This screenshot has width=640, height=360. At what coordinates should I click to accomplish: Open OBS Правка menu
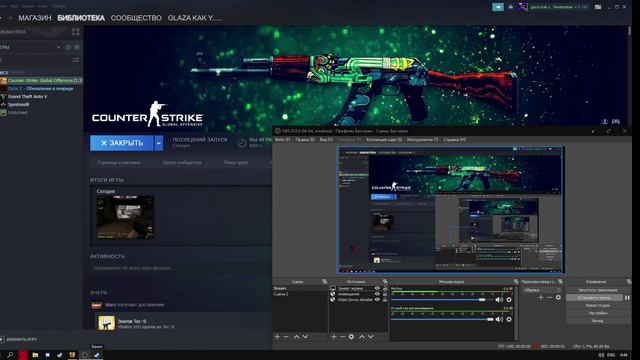[x=305, y=140]
